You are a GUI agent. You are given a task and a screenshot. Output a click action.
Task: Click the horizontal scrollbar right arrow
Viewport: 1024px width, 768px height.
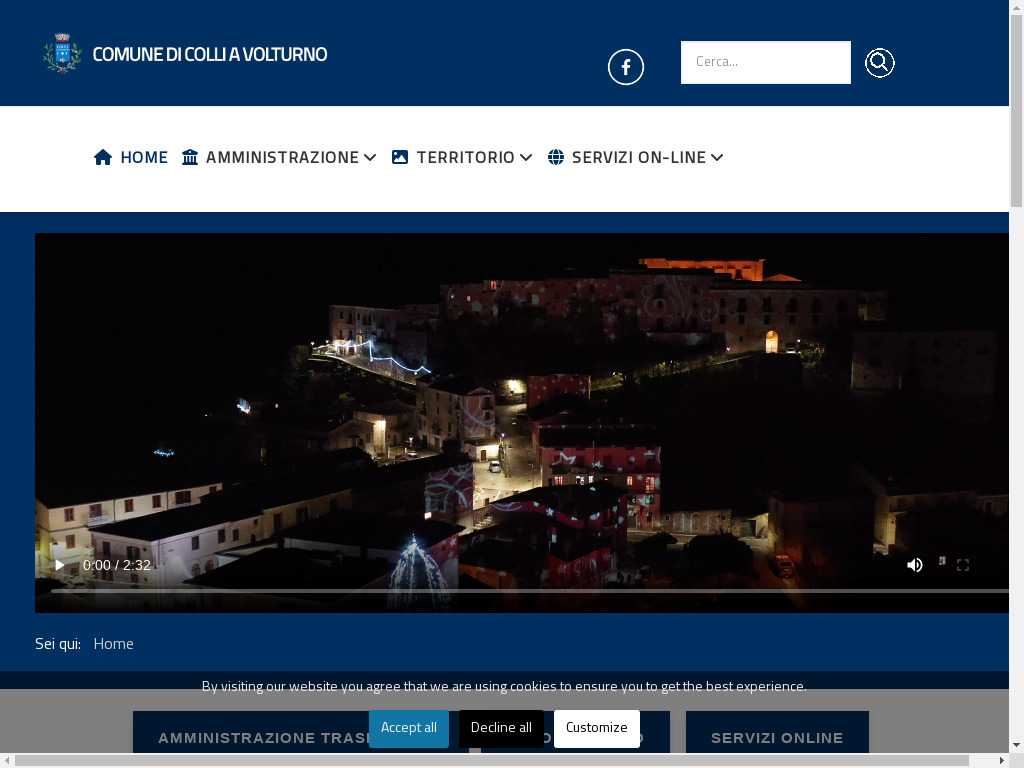tap(1002, 761)
